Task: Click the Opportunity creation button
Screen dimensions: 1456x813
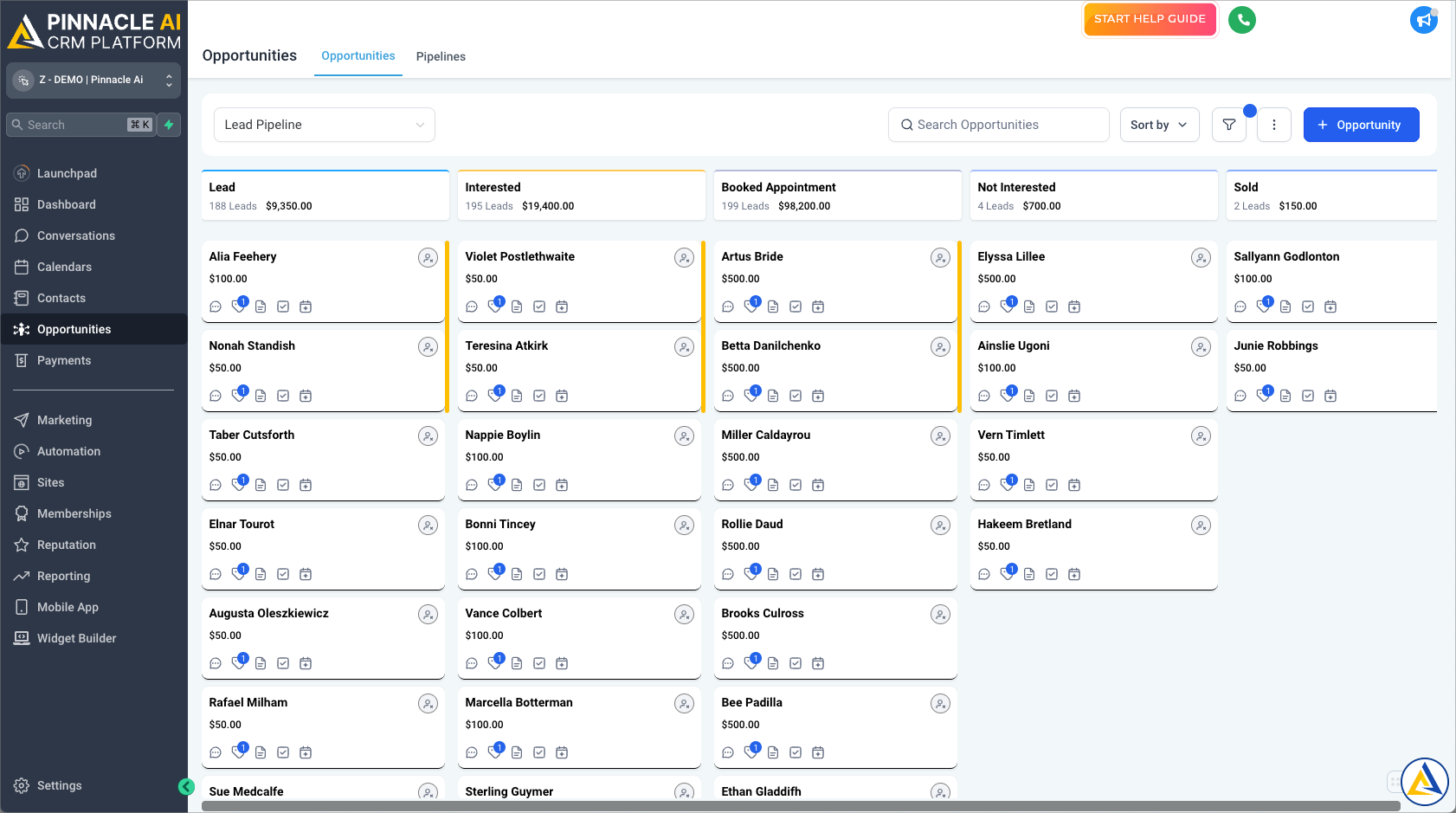Action: (x=1361, y=124)
